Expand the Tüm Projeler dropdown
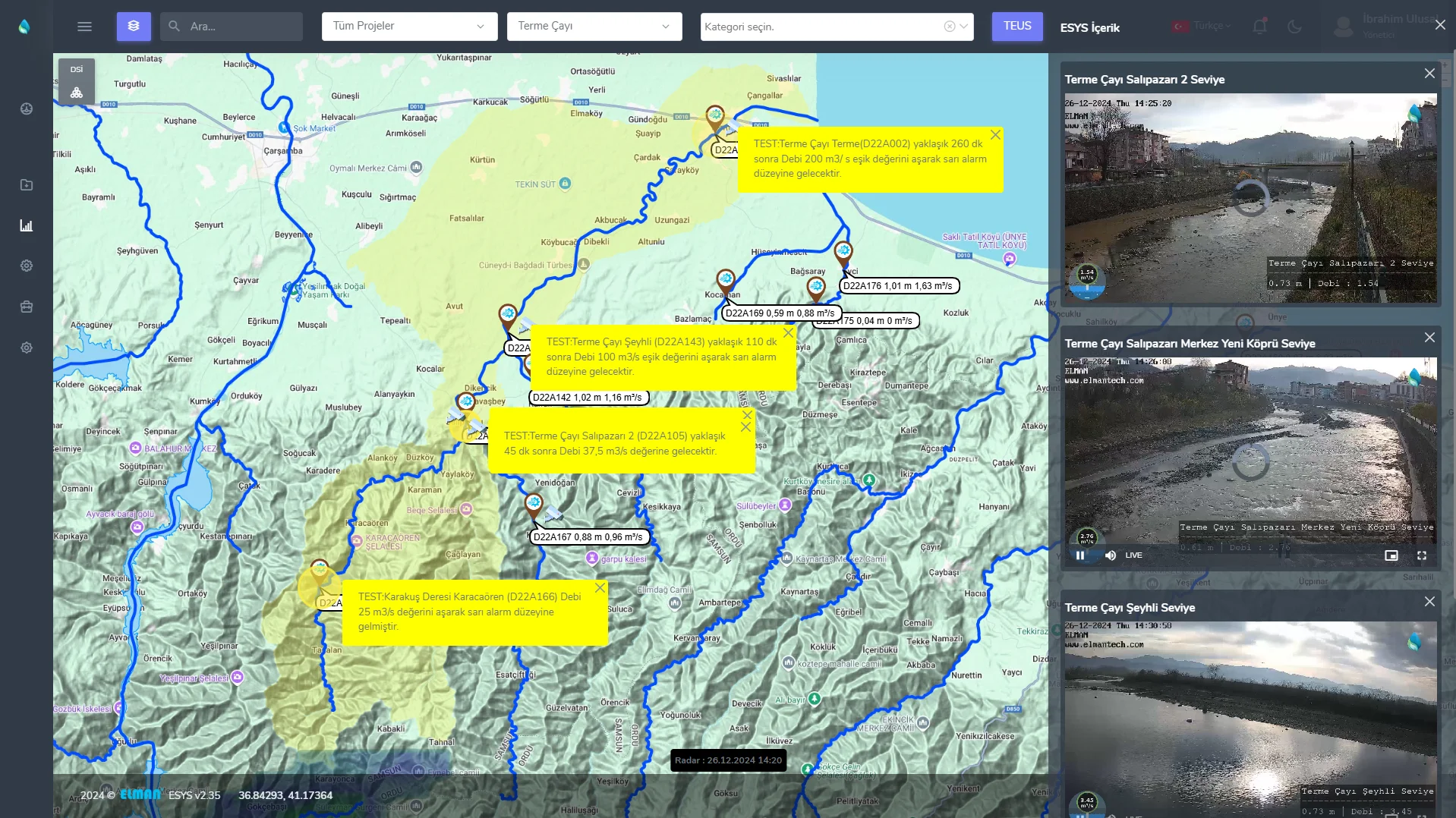Screen dimensions: 1456x818 pos(409,27)
